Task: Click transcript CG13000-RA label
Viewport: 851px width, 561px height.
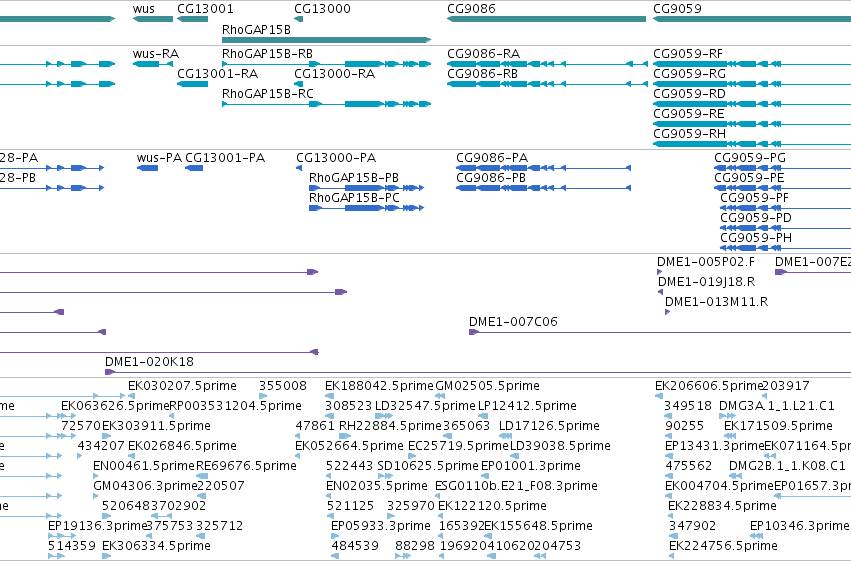Action: (334, 74)
